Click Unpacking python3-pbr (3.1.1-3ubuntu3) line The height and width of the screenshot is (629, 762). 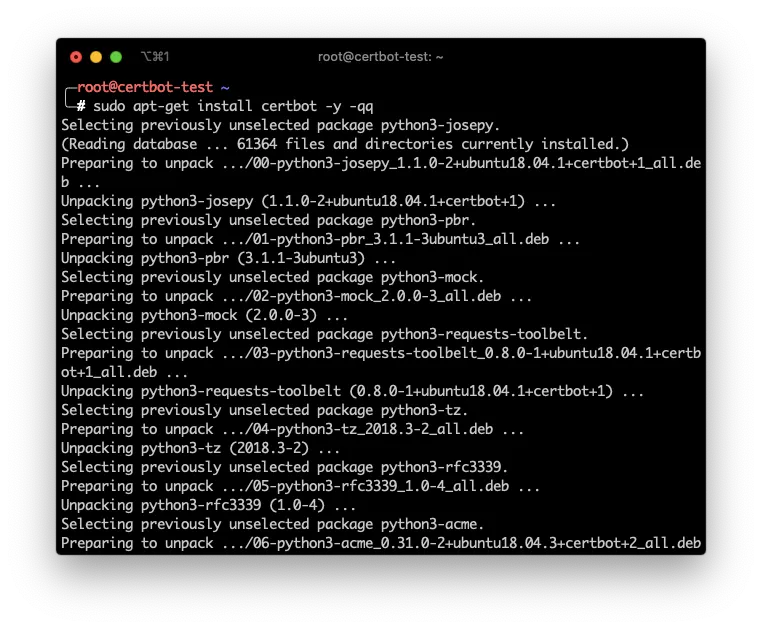228,258
